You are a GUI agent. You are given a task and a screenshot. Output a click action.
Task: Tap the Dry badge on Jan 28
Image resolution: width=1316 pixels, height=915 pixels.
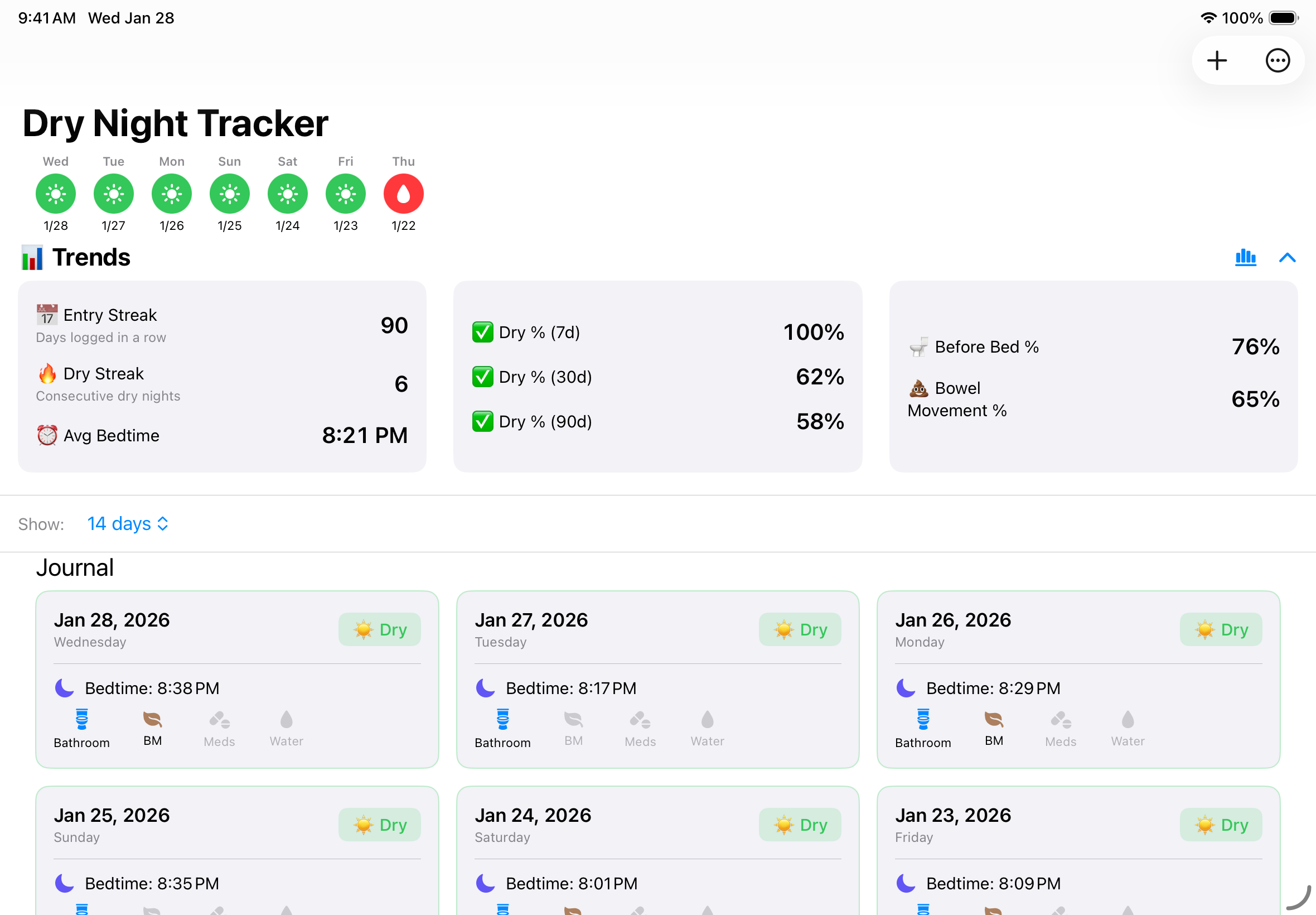coord(380,629)
